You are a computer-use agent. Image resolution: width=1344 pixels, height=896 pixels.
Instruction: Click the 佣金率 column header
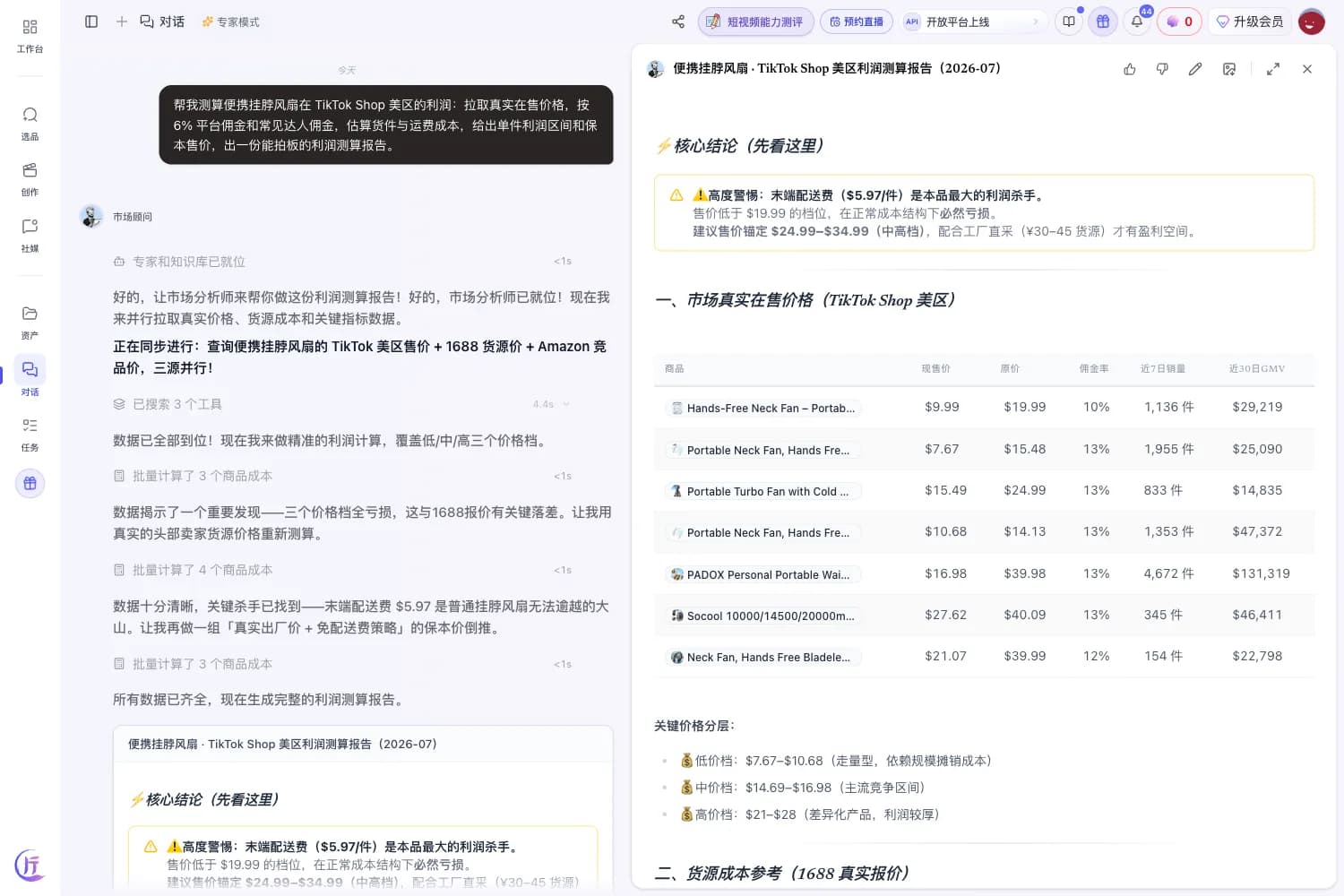(x=1093, y=368)
